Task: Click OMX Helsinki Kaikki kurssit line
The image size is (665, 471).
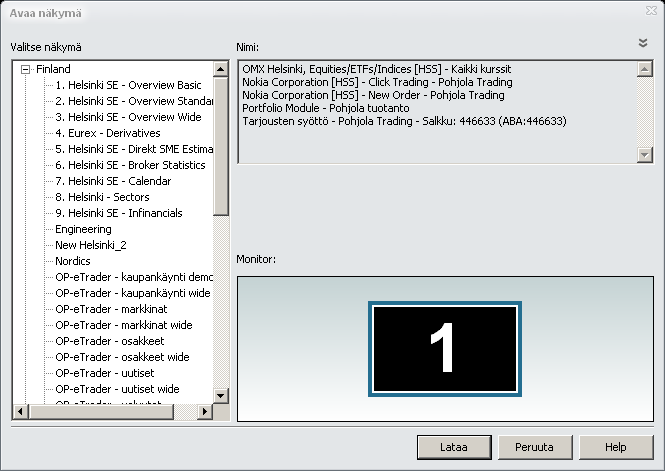Action: pyautogui.click(x=377, y=69)
